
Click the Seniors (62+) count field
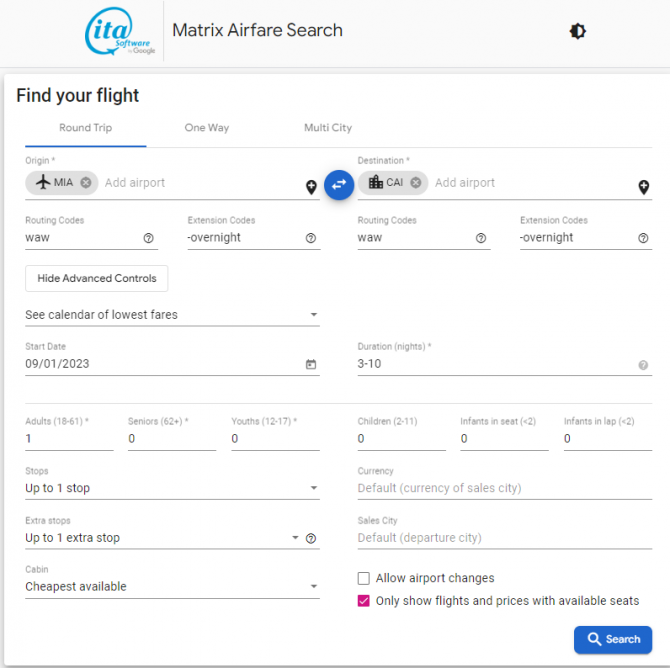point(172,439)
